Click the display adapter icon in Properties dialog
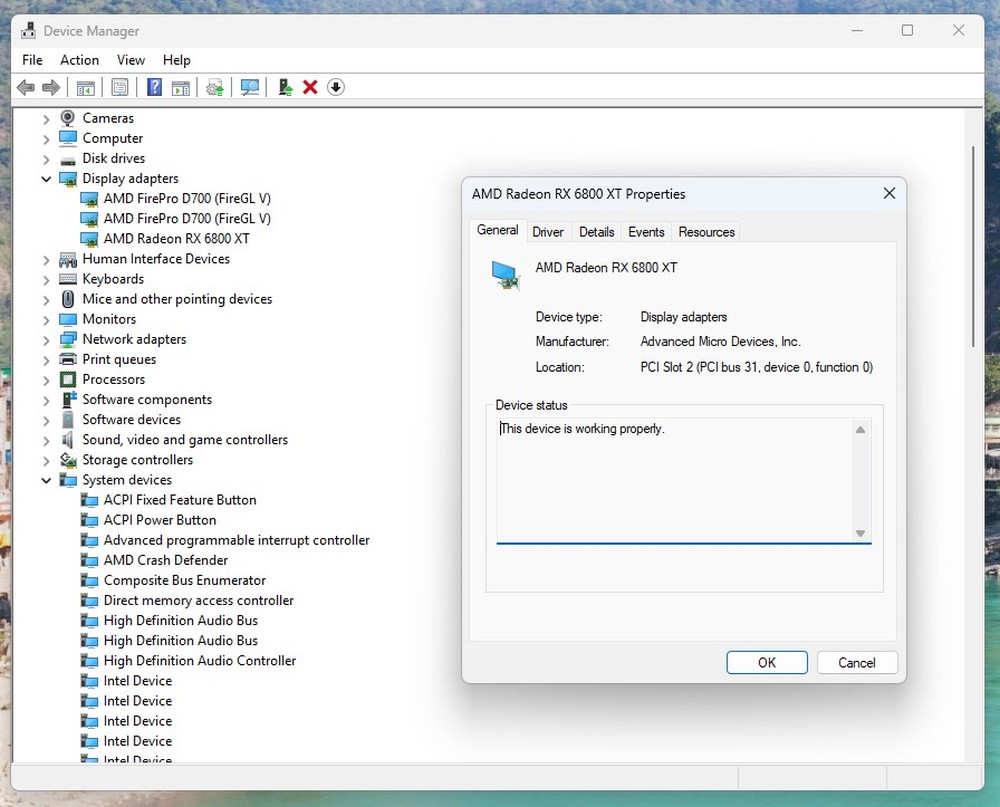Image resolution: width=1000 pixels, height=807 pixels. point(505,276)
